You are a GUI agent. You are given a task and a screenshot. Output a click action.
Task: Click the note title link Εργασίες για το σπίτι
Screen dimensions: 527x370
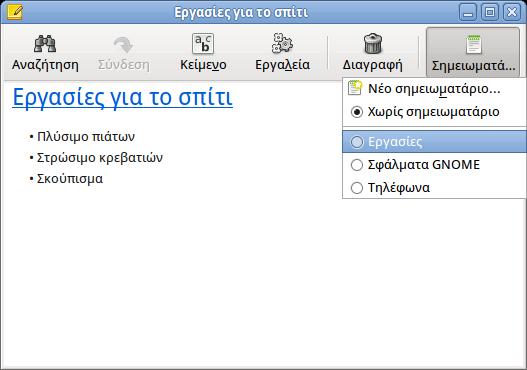point(122,97)
